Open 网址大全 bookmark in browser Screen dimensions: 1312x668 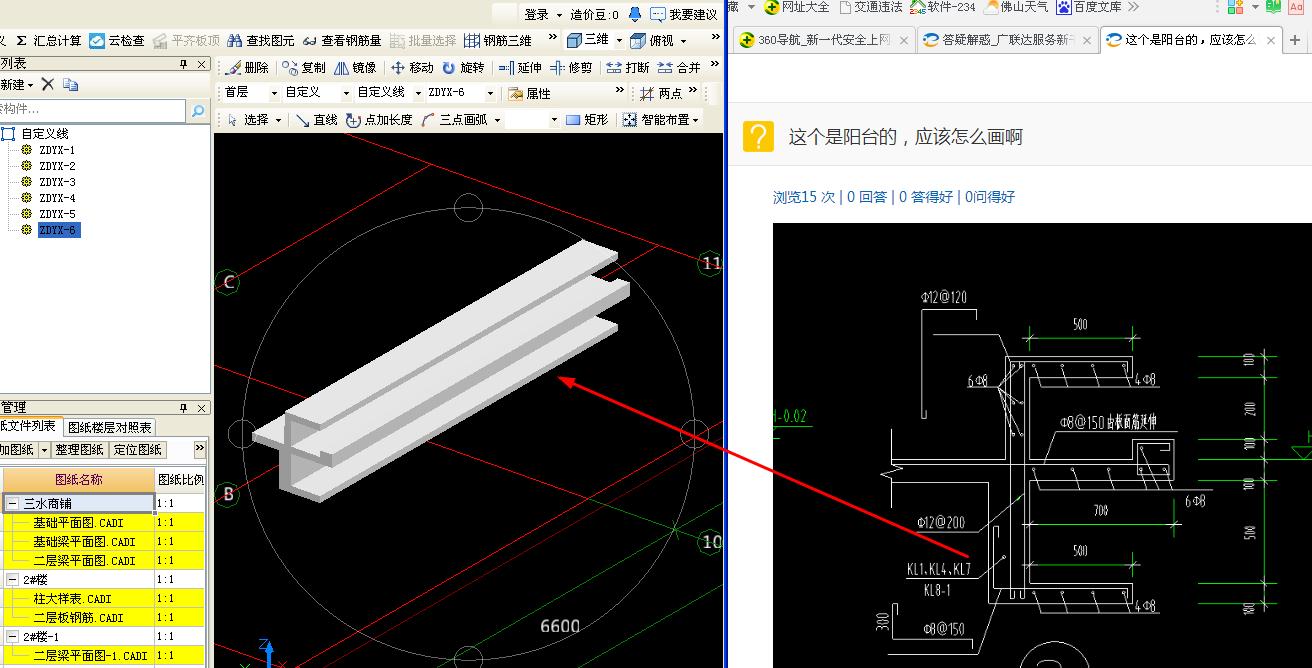coord(796,7)
